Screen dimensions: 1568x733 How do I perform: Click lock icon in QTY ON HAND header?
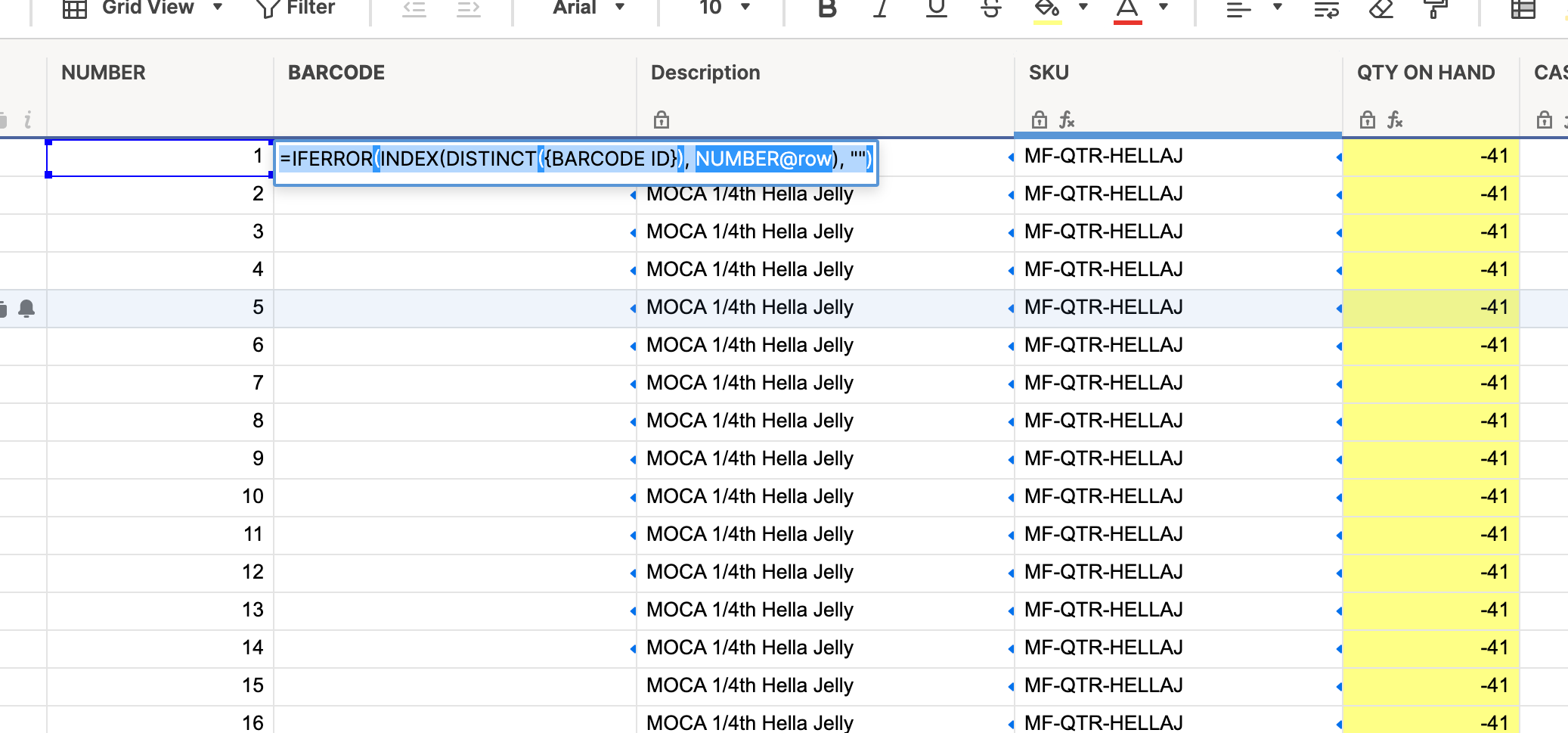(1368, 120)
